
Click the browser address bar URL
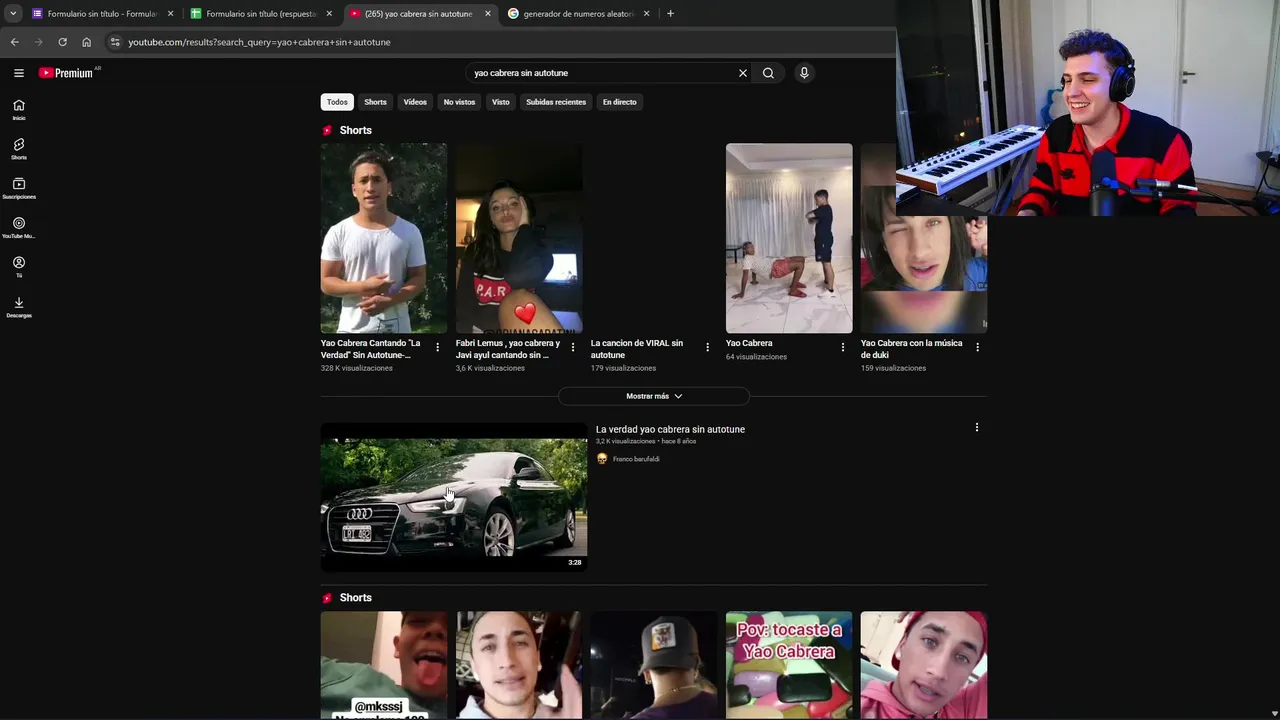pyautogui.click(x=259, y=42)
